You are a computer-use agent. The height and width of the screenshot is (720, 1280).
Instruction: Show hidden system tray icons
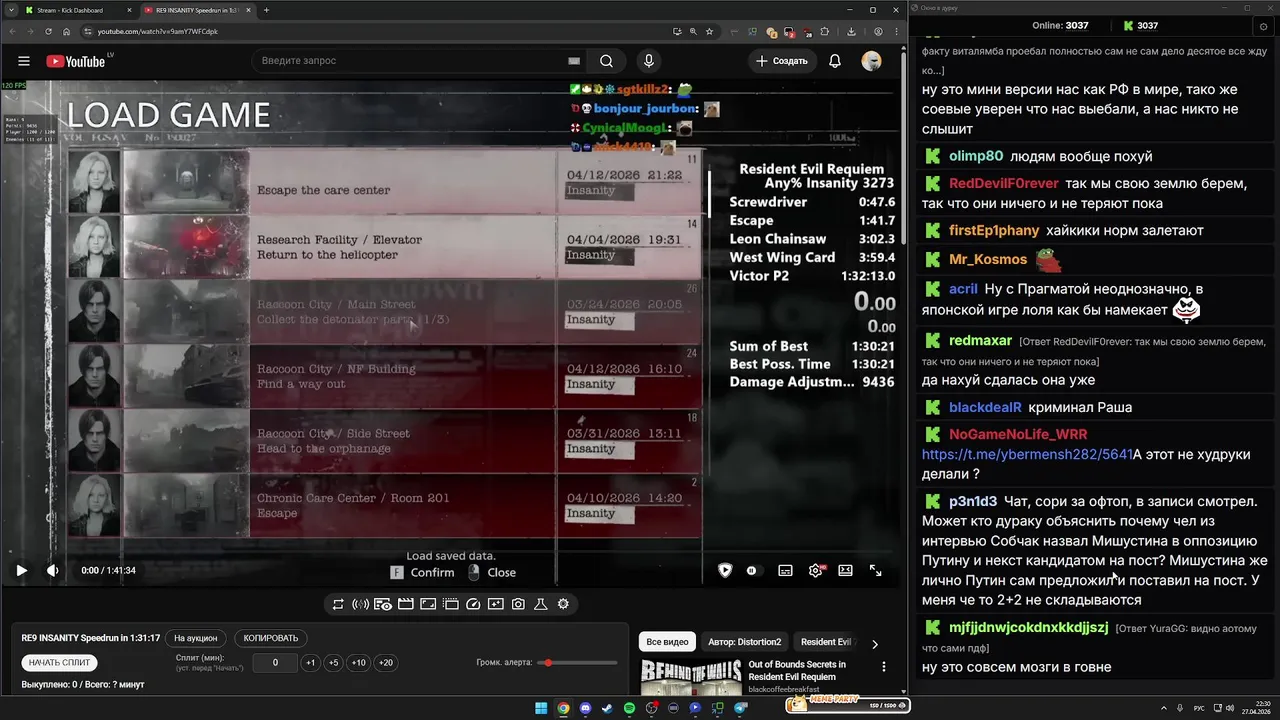pos(1164,708)
